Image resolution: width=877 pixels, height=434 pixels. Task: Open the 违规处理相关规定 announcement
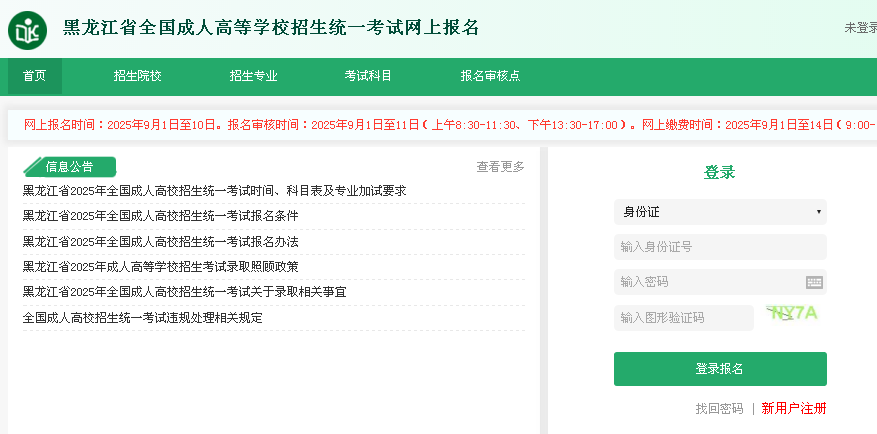[x=143, y=318]
